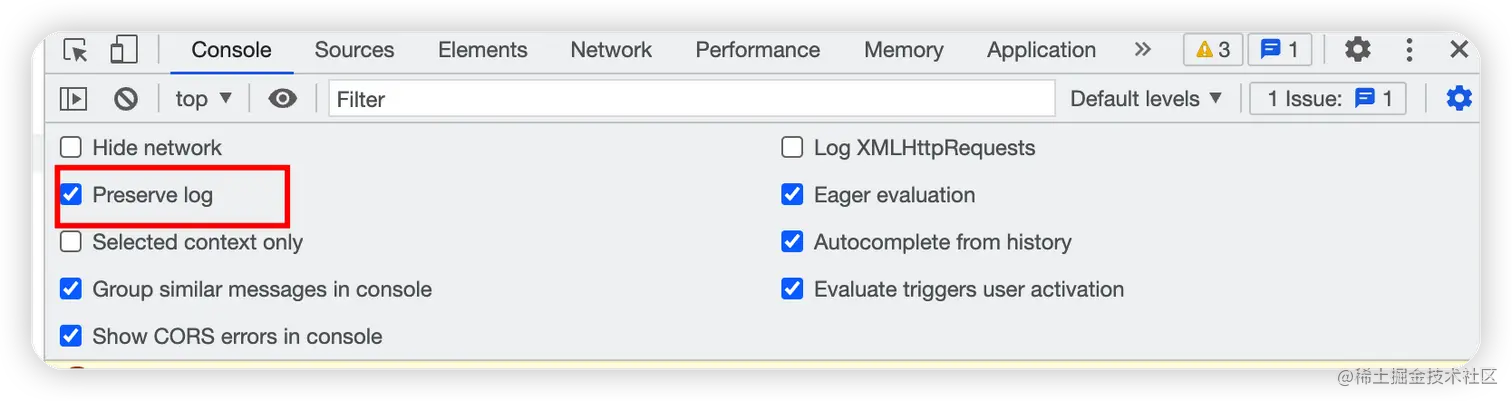This screenshot has width=1512, height=401.
Task: Create a live expression with the eye icon
Action: [x=283, y=99]
